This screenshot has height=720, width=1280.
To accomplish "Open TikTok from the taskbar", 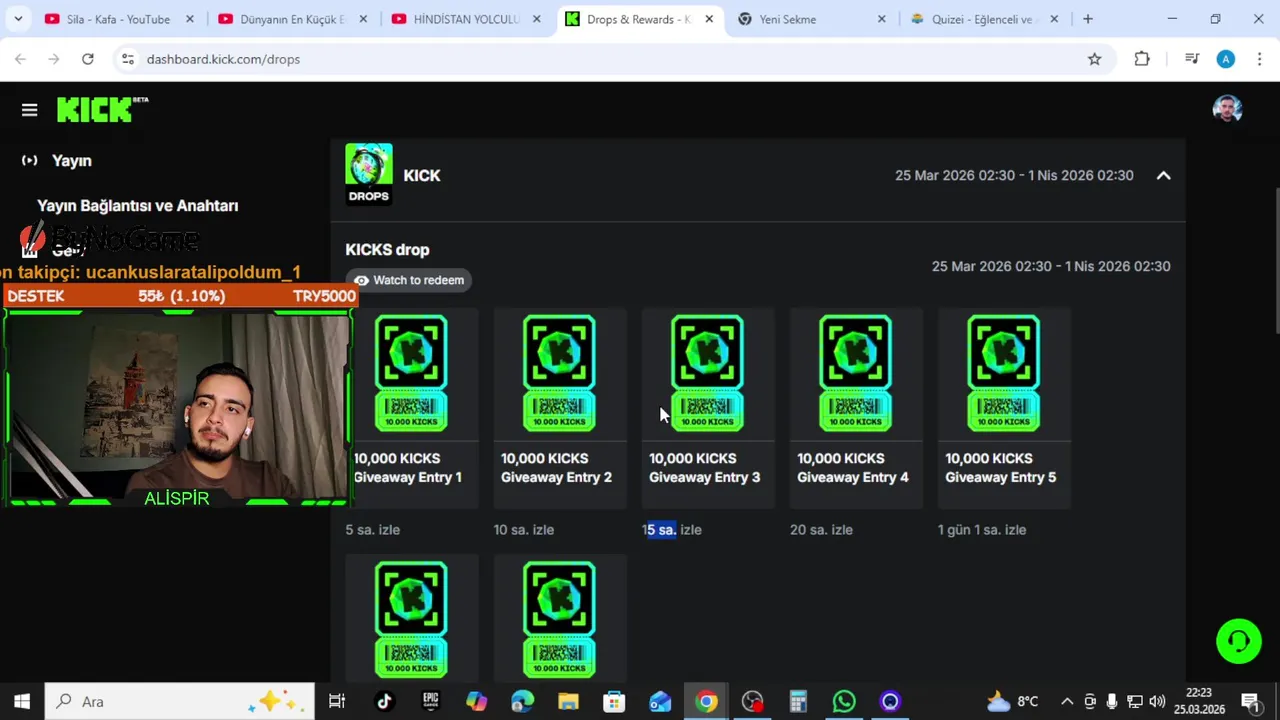I will click(384, 701).
